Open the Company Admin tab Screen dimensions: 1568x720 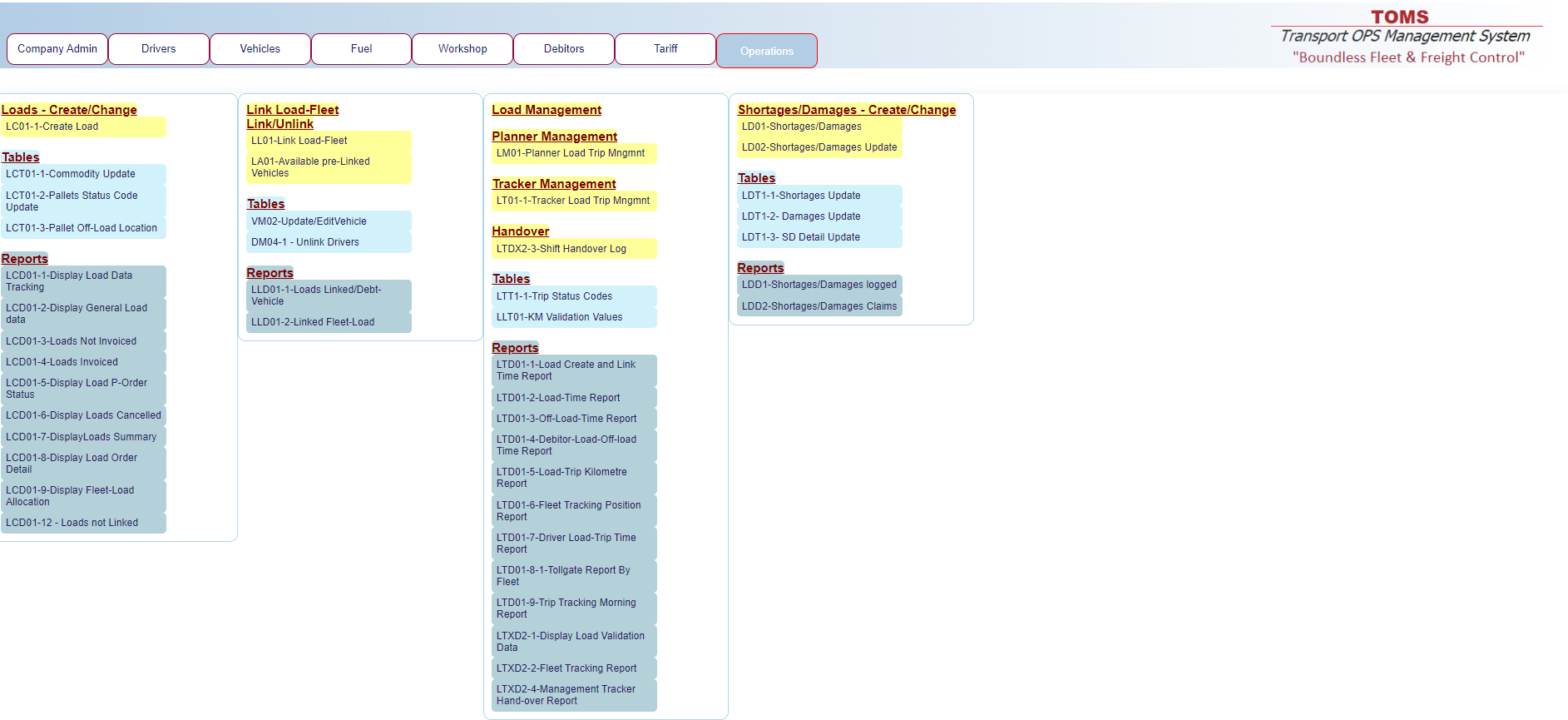[x=57, y=49]
